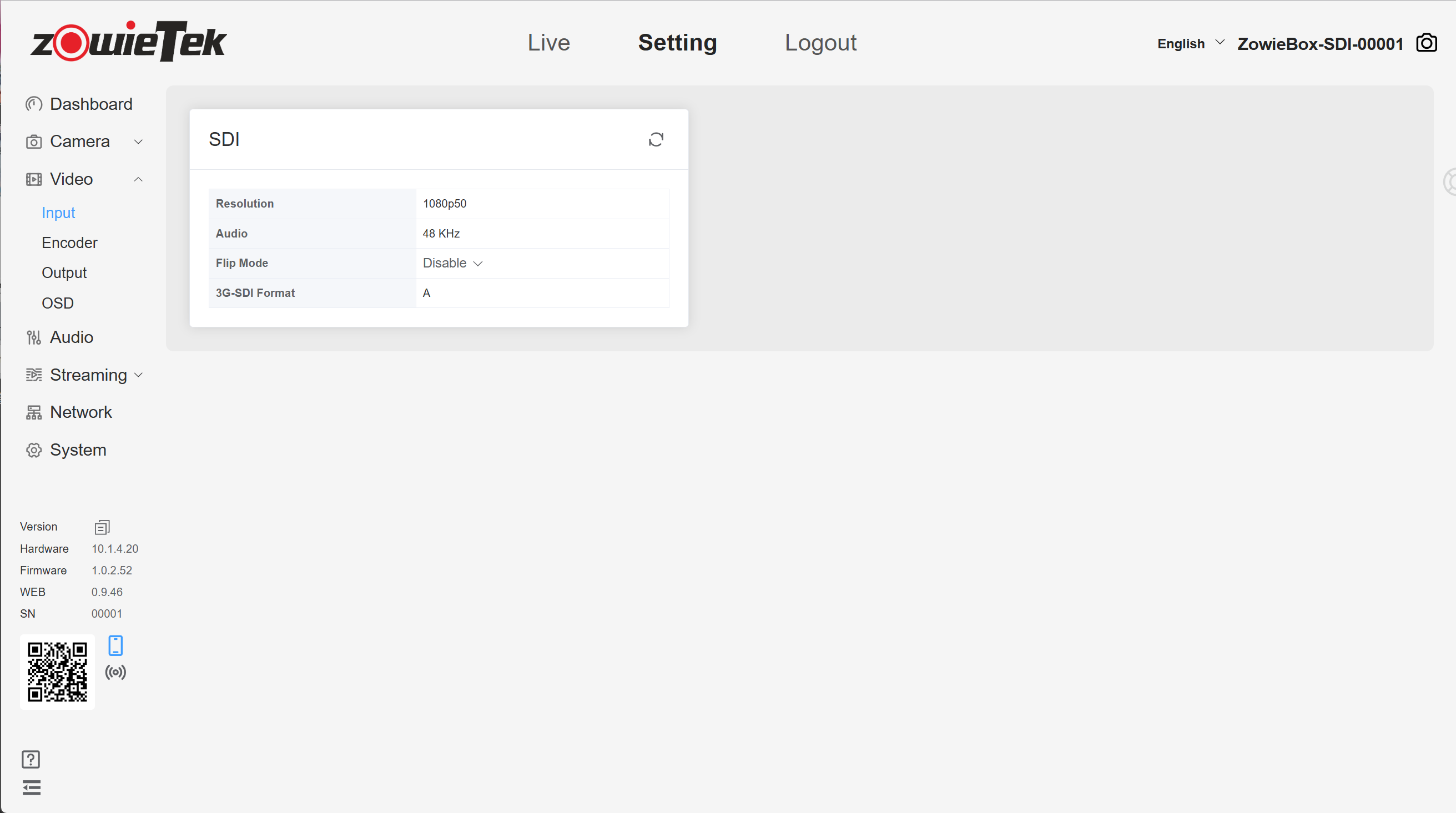Viewport: 1456px width, 813px height.
Task: Collapse the Video menu section
Action: 84,179
